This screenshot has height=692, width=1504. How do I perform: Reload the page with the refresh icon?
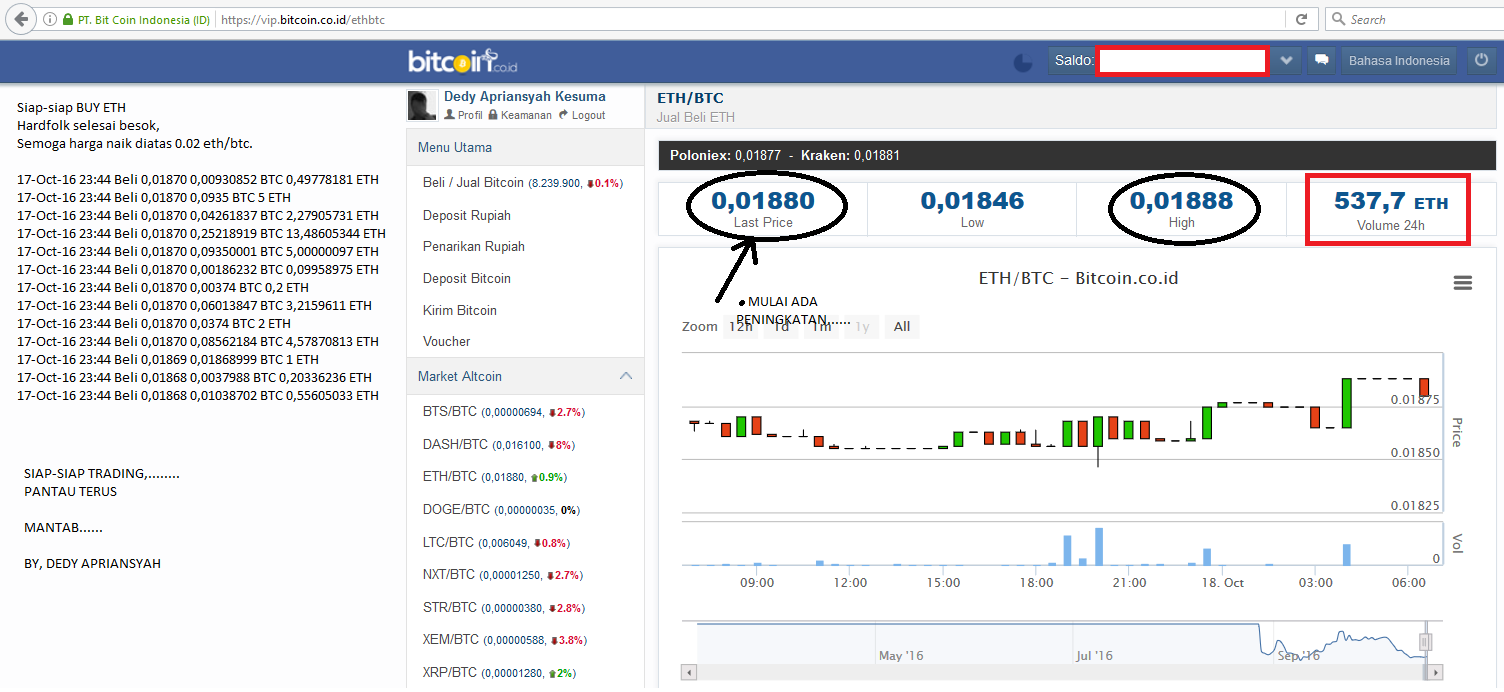(1301, 19)
